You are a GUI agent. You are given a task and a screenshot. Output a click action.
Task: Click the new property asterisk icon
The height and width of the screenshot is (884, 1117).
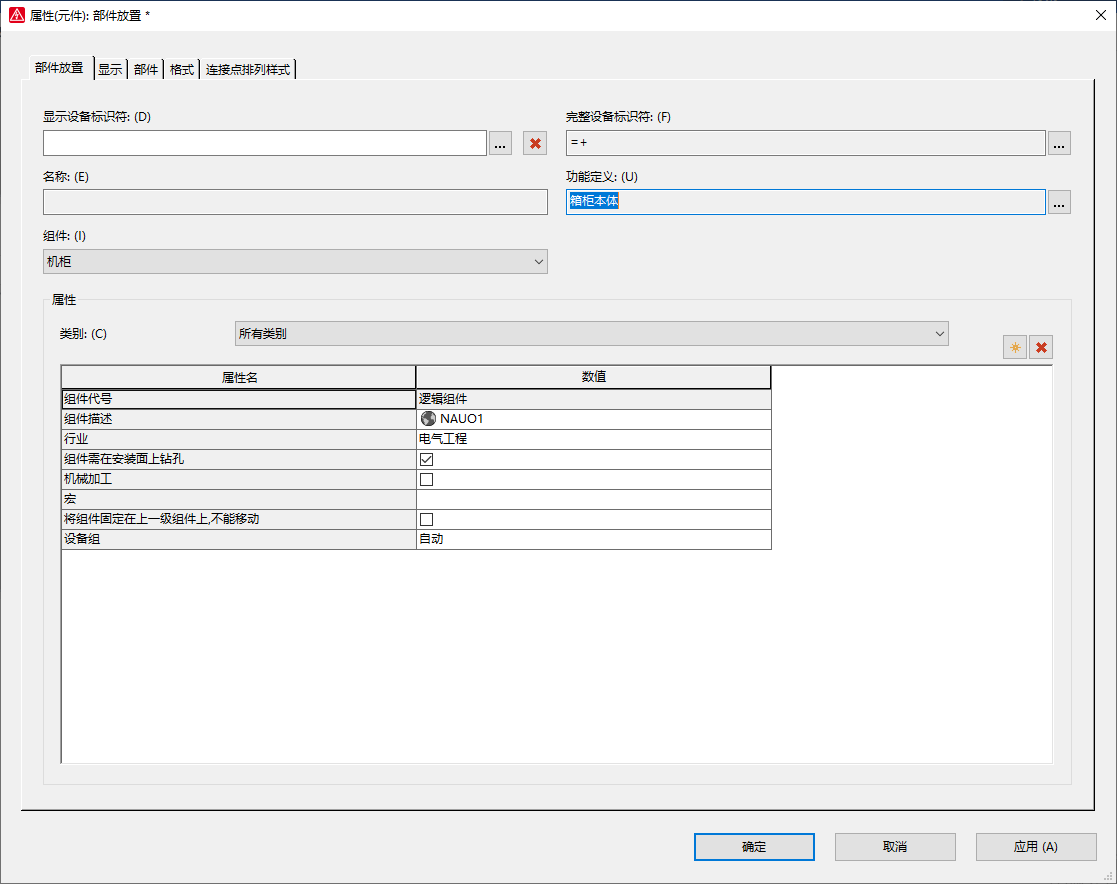tap(1015, 347)
